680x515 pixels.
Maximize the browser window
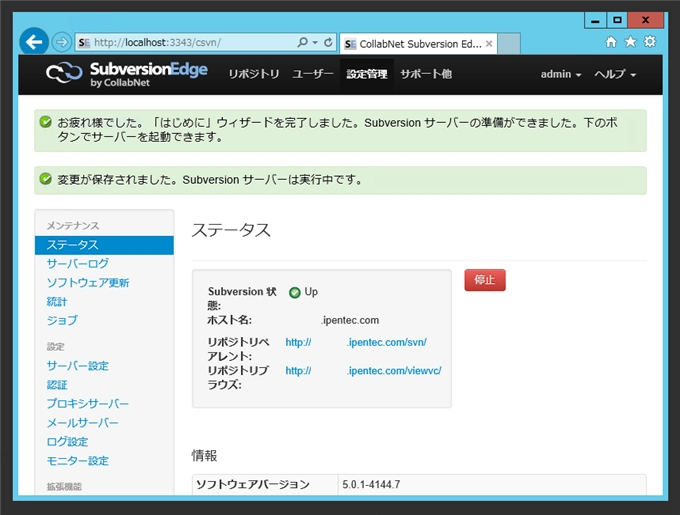(617, 20)
